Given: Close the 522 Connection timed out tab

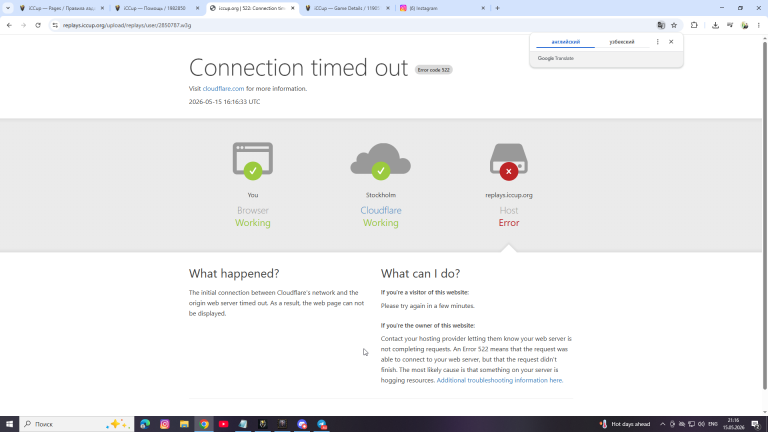Looking at the screenshot, I should click(x=292, y=8).
